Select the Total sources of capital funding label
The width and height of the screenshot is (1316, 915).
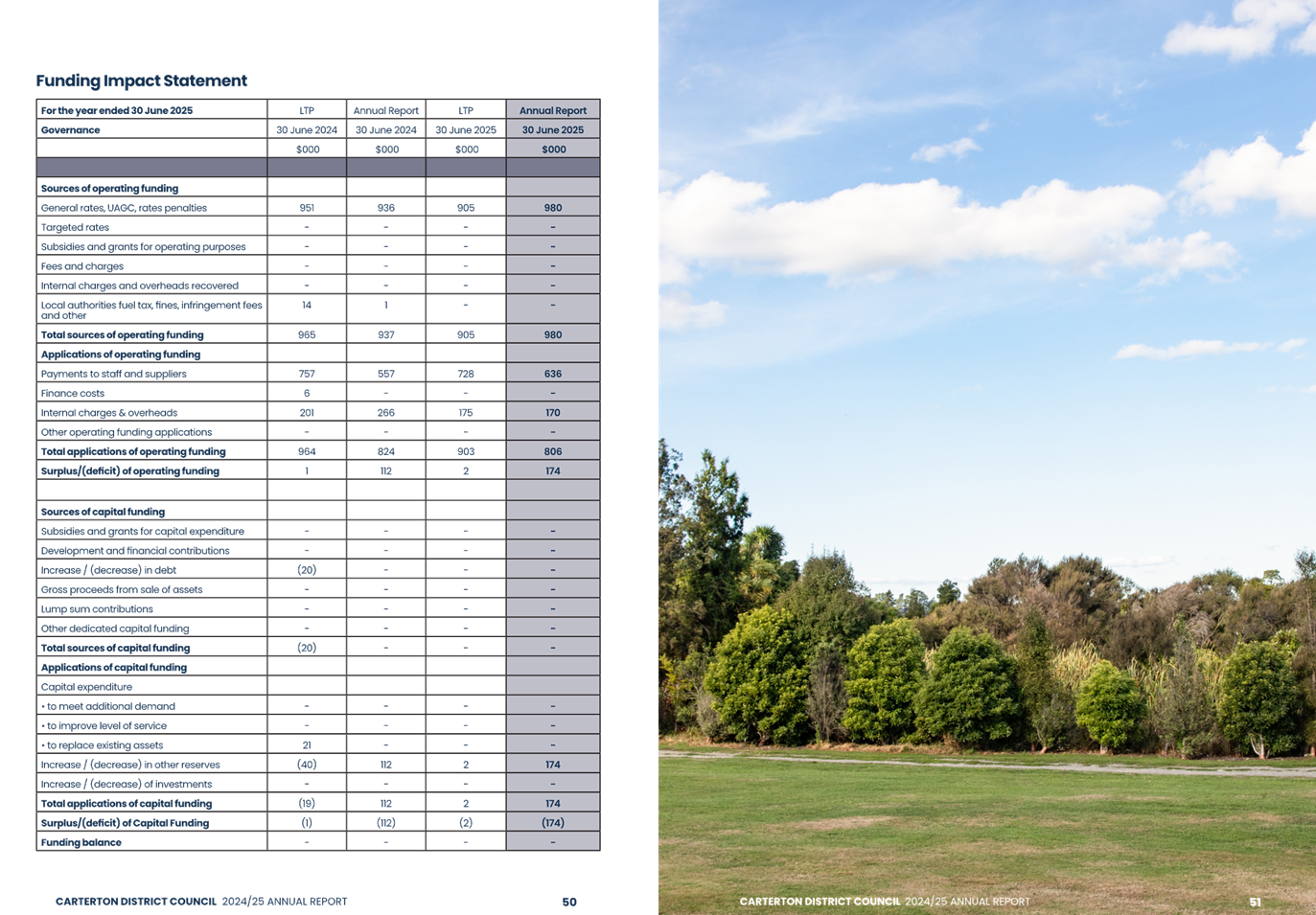coord(116,649)
